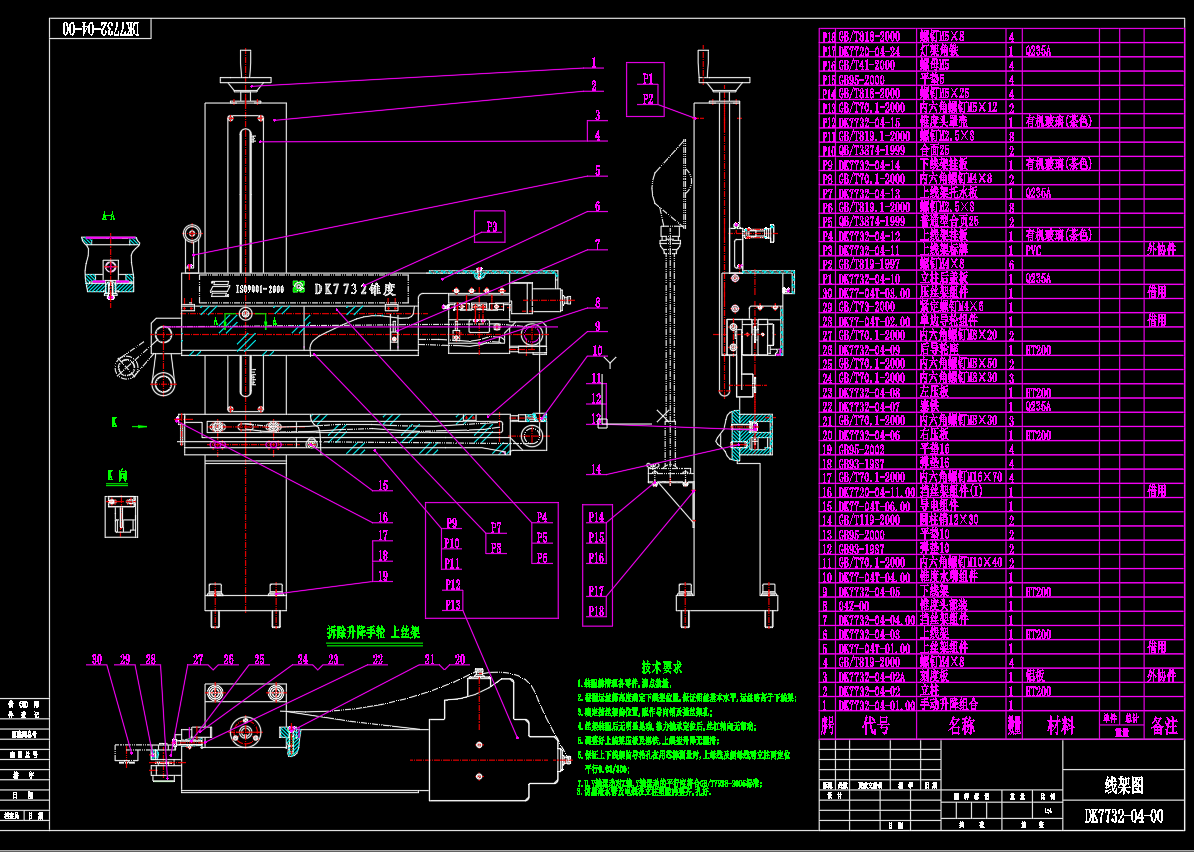
Task: Select part code 'DK7732-04-04.00' in the parts list
Action: [x=876, y=620]
